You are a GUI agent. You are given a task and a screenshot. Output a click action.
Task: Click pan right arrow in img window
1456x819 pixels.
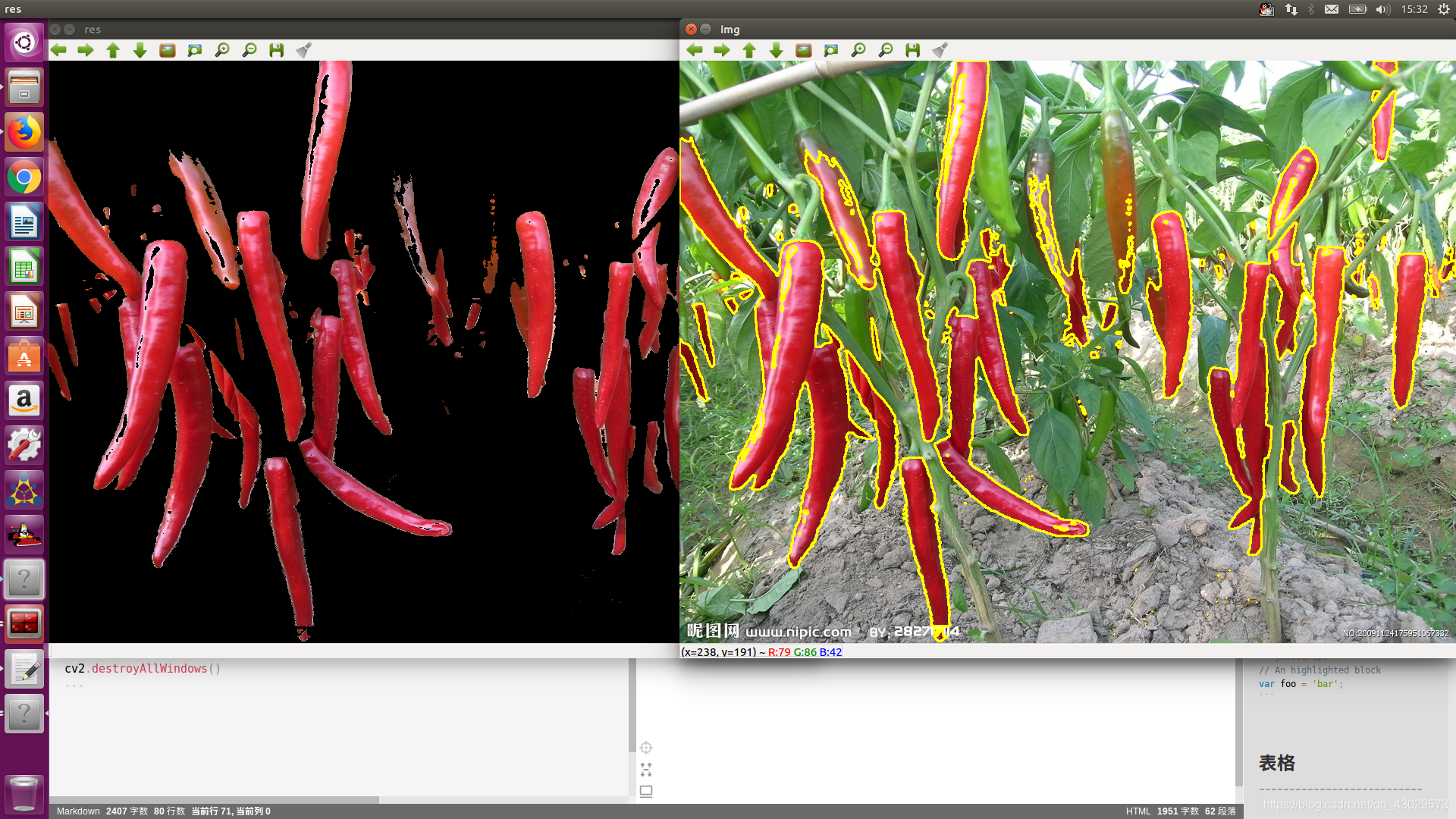click(722, 50)
